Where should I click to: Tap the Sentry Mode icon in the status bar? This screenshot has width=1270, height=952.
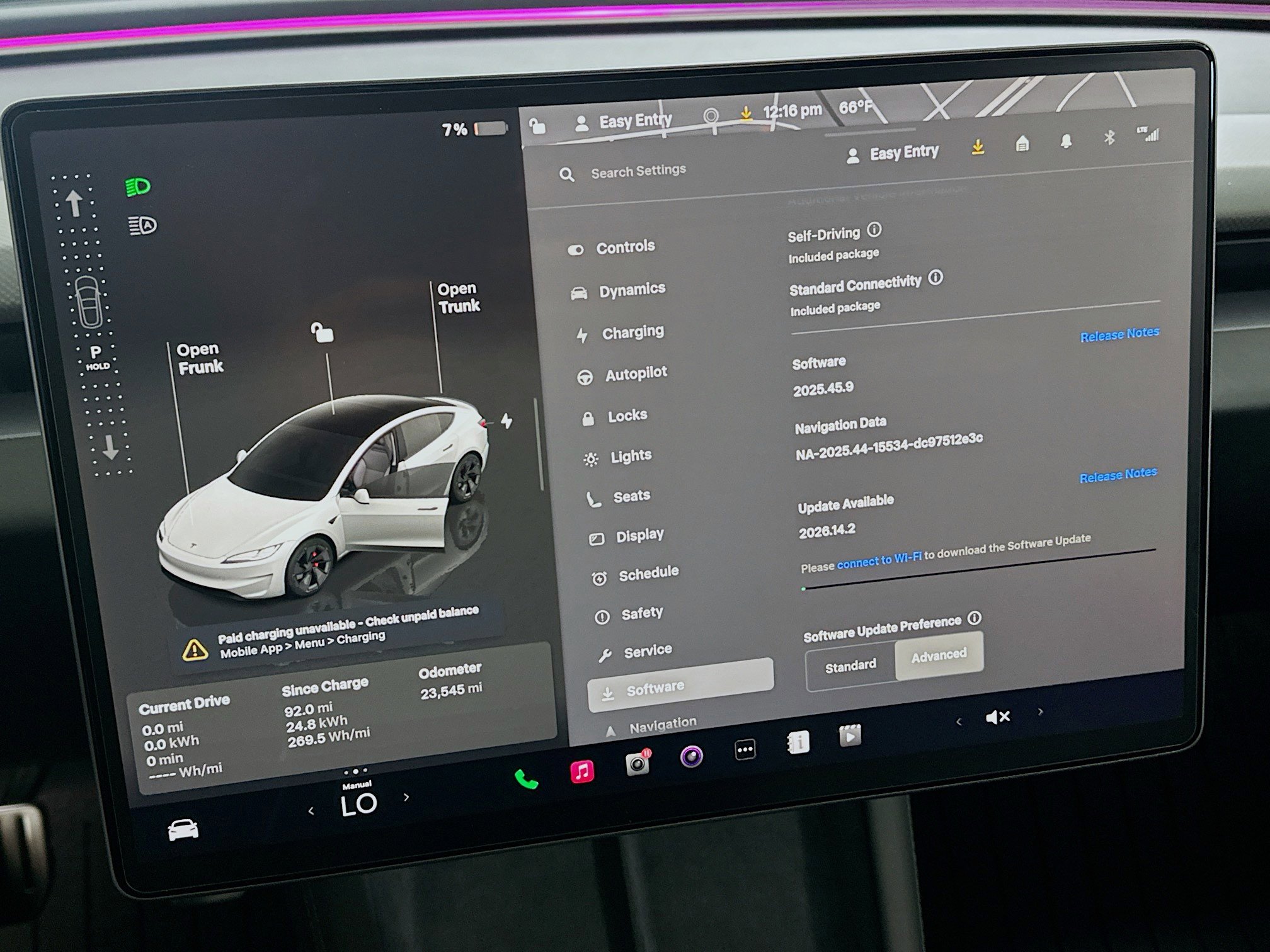711,116
